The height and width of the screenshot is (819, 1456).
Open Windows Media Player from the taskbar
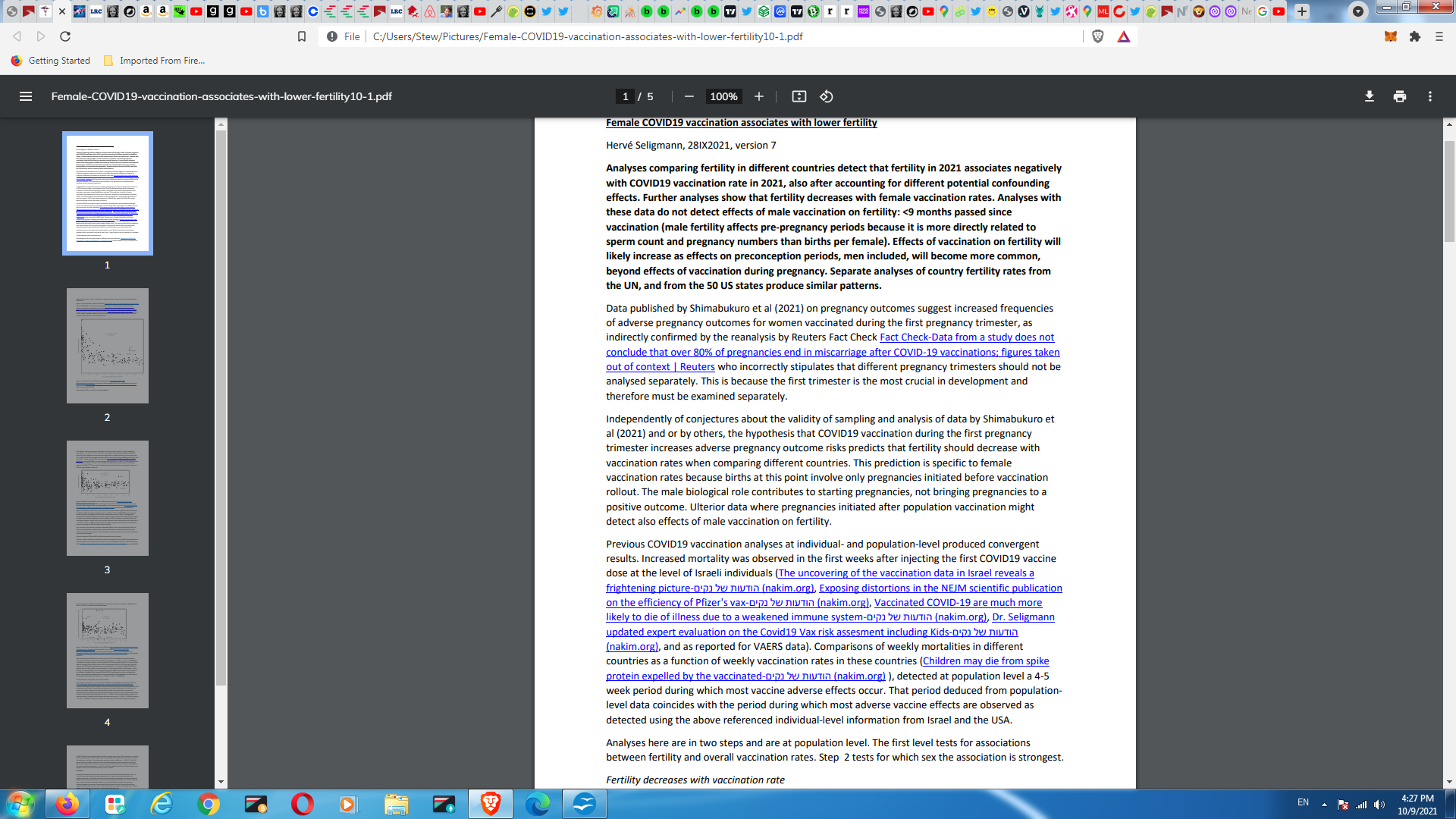pyautogui.click(x=349, y=804)
